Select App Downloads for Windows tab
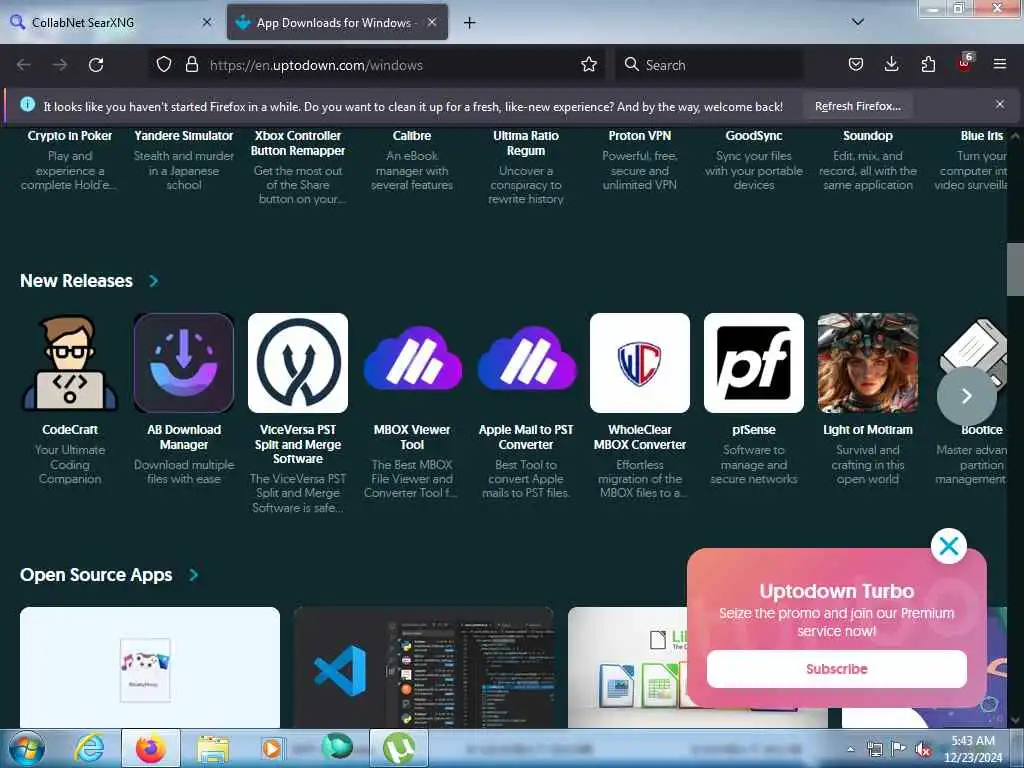The image size is (1024, 768). [337, 22]
